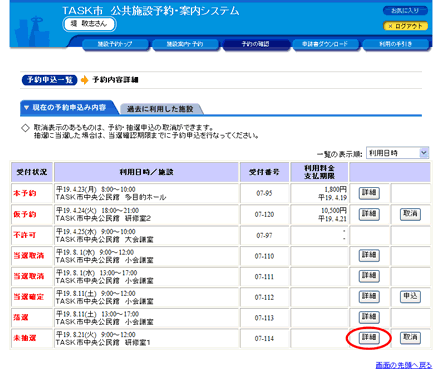Click 詳細 for reservation 07-113
The height and width of the screenshot is (379, 440).
click(x=369, y=317)
